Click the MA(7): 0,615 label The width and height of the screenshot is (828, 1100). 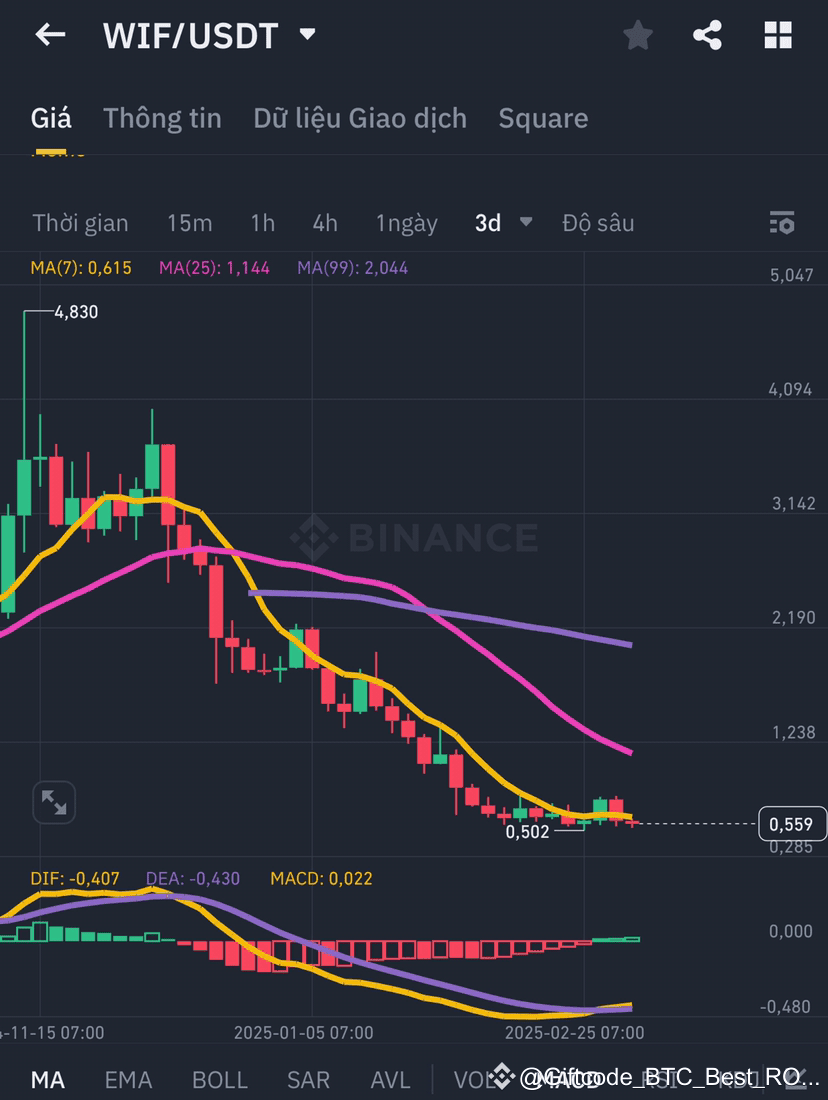81,267
